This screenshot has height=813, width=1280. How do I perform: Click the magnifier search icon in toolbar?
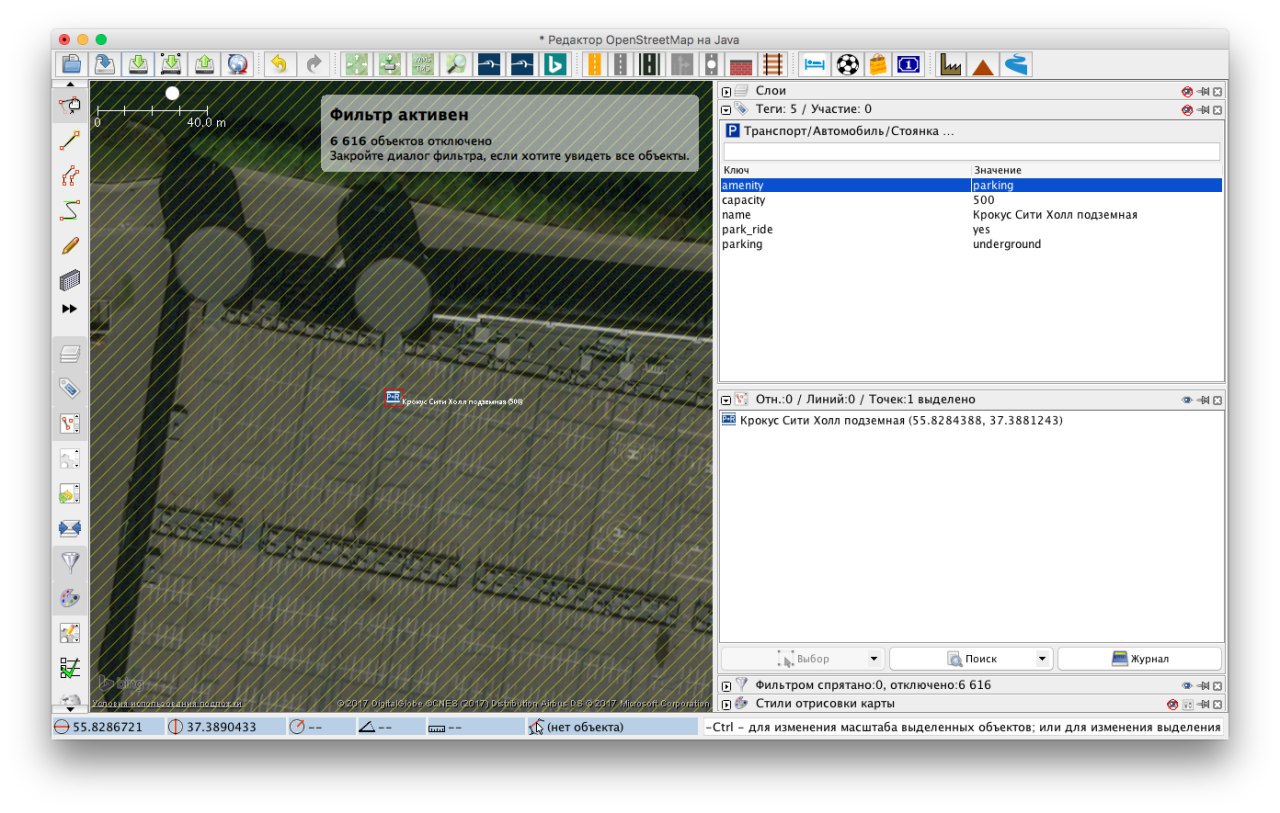tap(456, 64)
